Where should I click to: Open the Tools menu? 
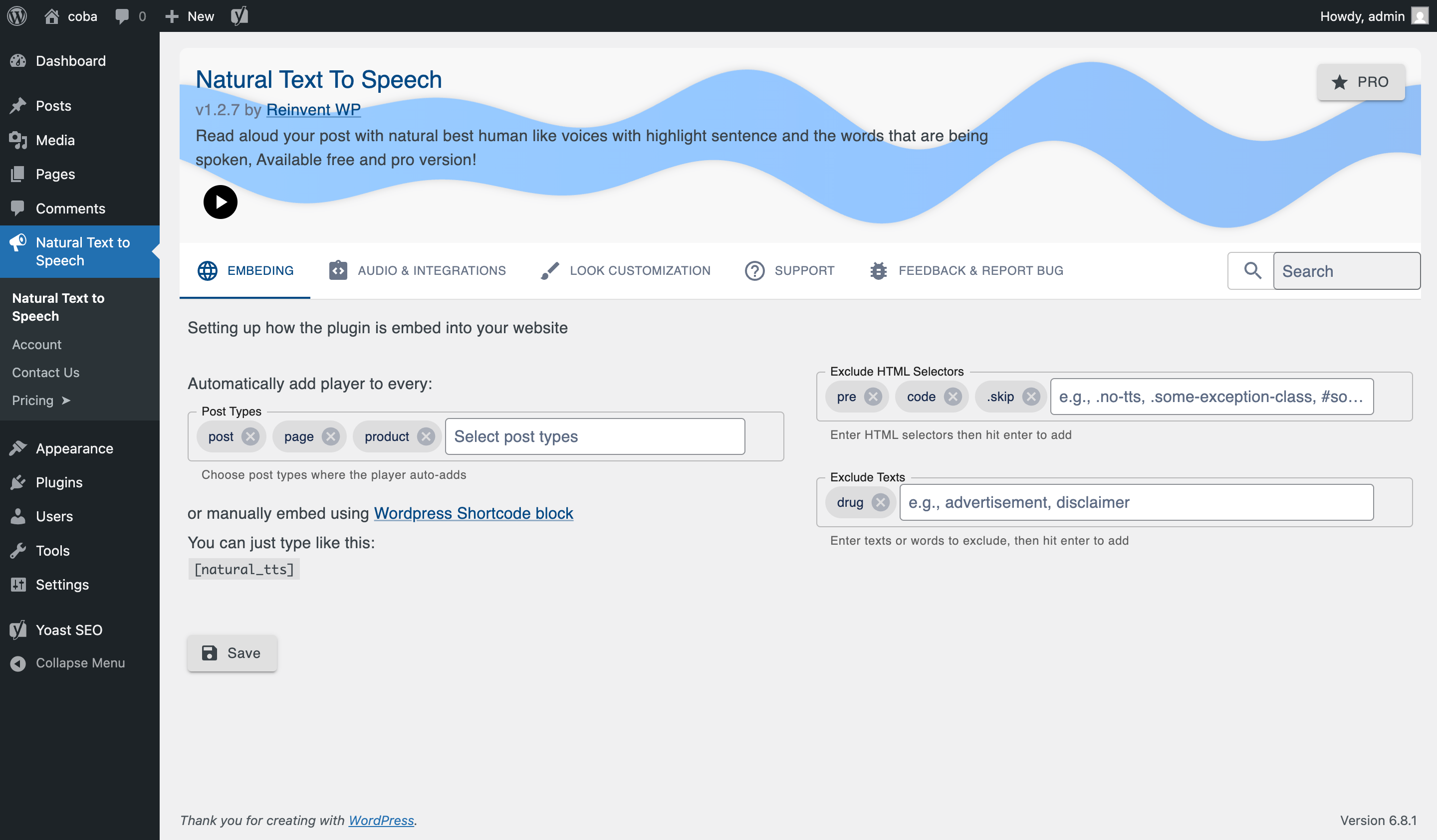[80, 551]
